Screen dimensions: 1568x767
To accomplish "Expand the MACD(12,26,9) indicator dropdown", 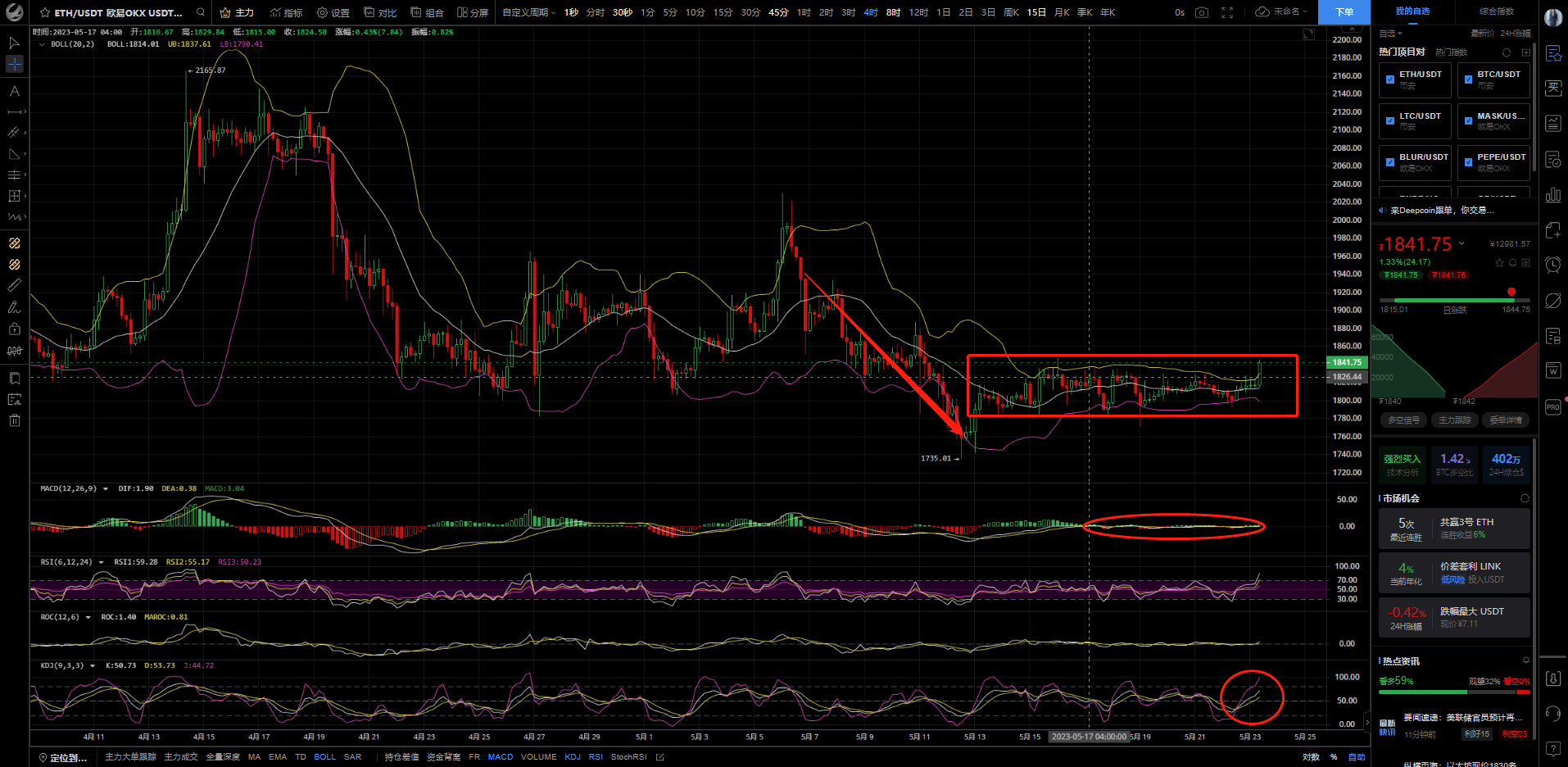I will point(104,488).
